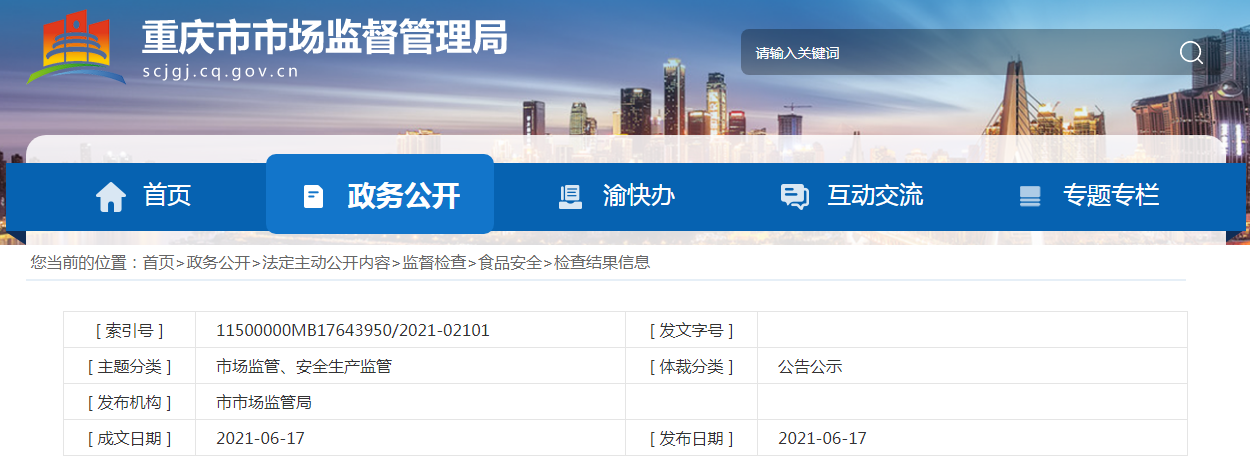Follow the 监督检查 breadcrumb link
1250x465 pixels.
(x=434, y=262)
